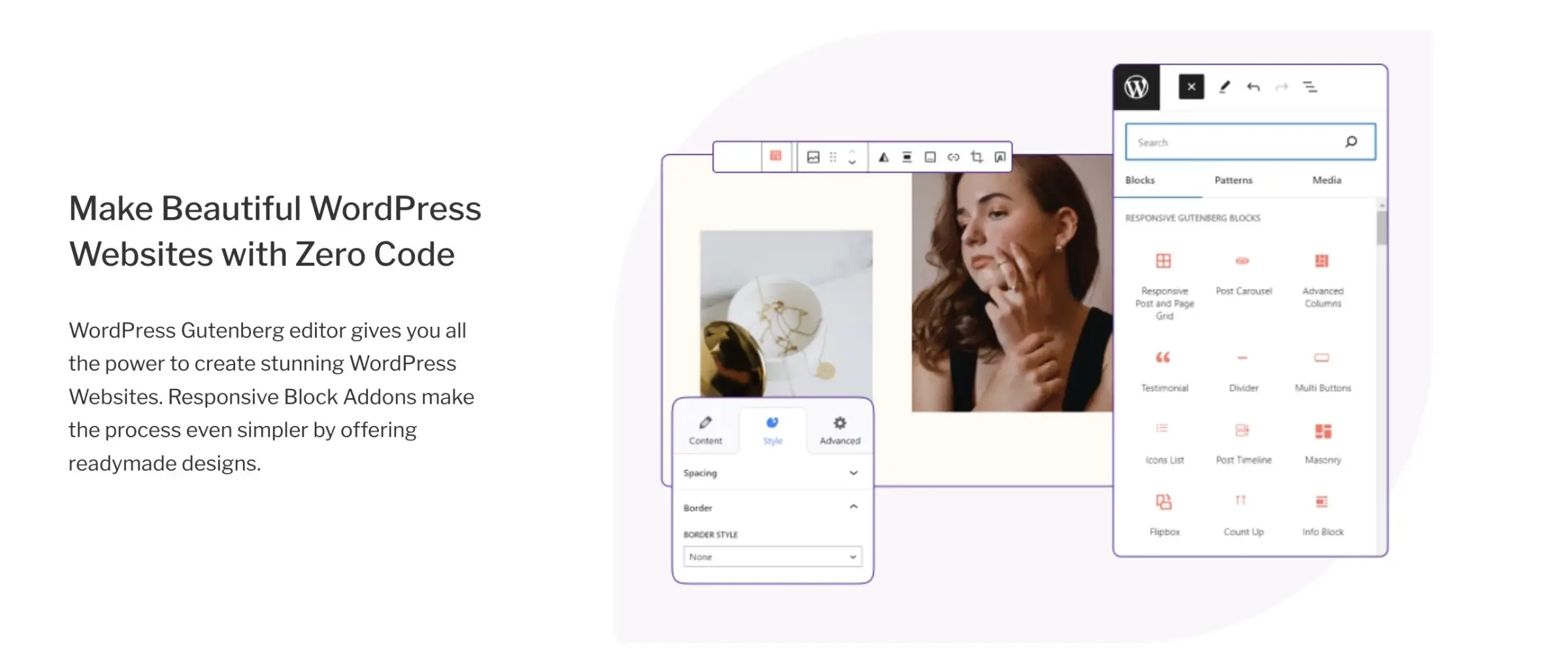Click the block list scrollbar
Screen dimensions: 1568x662
click(x=1381, y=229)
